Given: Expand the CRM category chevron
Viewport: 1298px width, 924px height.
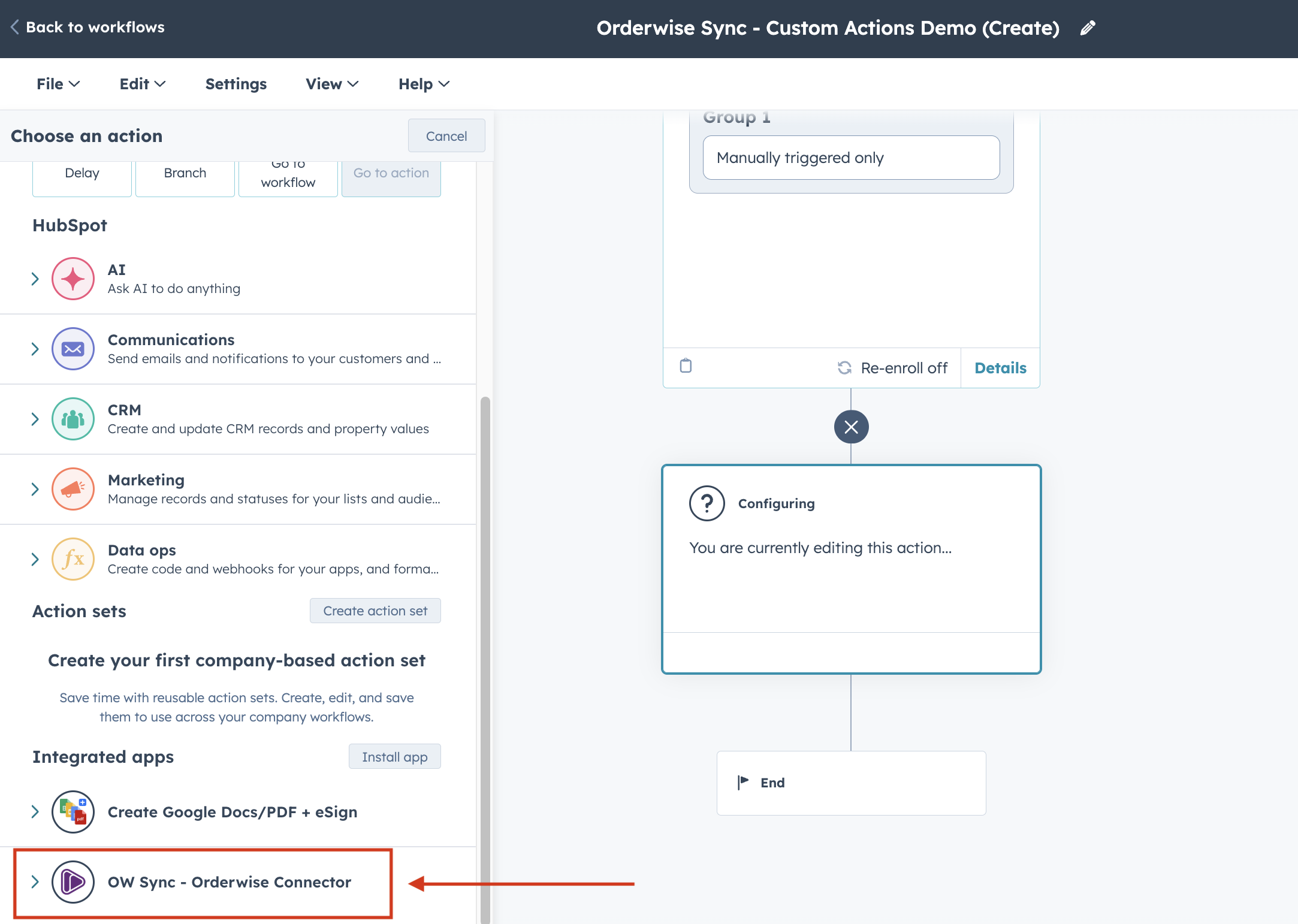Looking at the screenshot, I should pos(35,419).
